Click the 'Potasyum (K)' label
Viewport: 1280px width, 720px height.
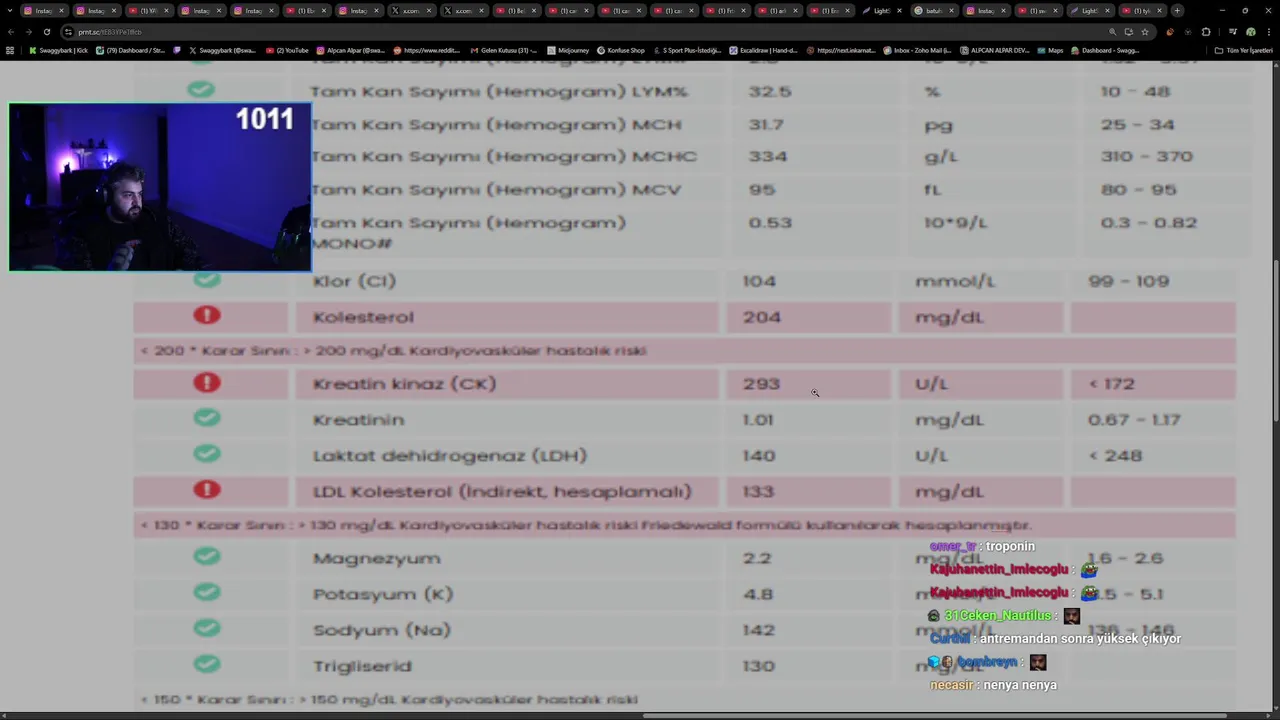pyautogui.click(x=382, y=594)
